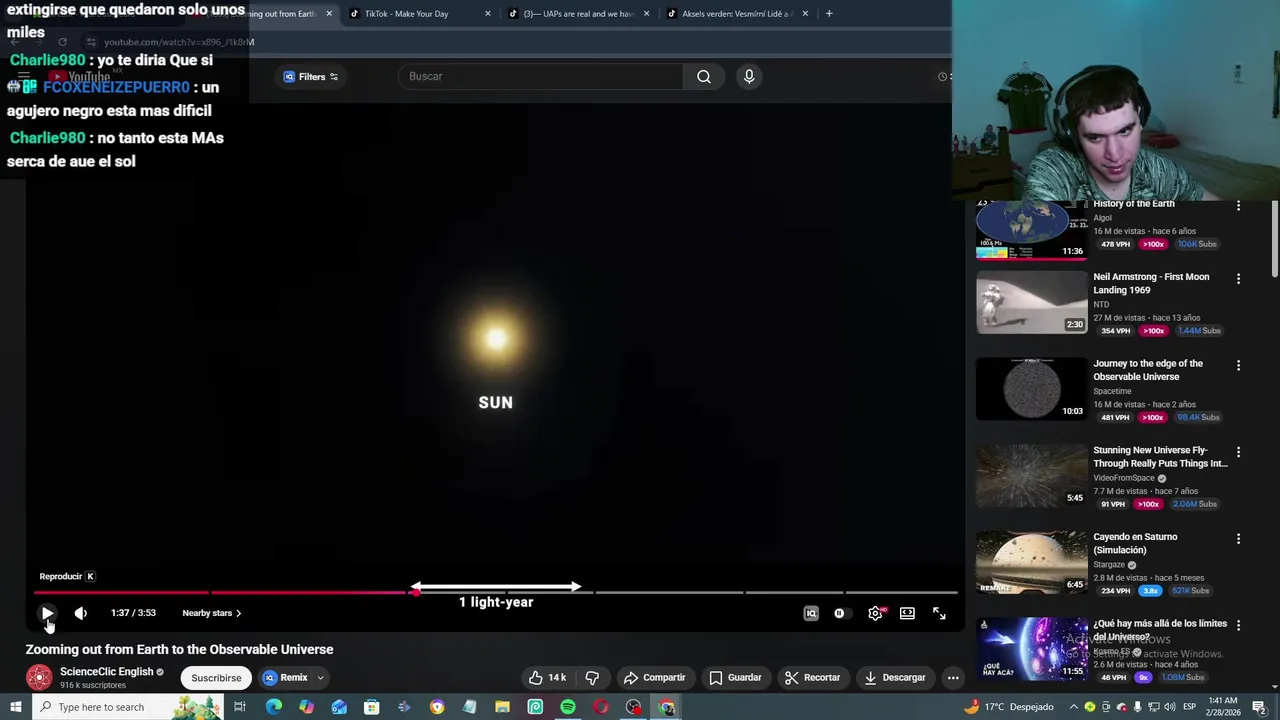Expand the Remix dropdown arrow

click(321, 678)
